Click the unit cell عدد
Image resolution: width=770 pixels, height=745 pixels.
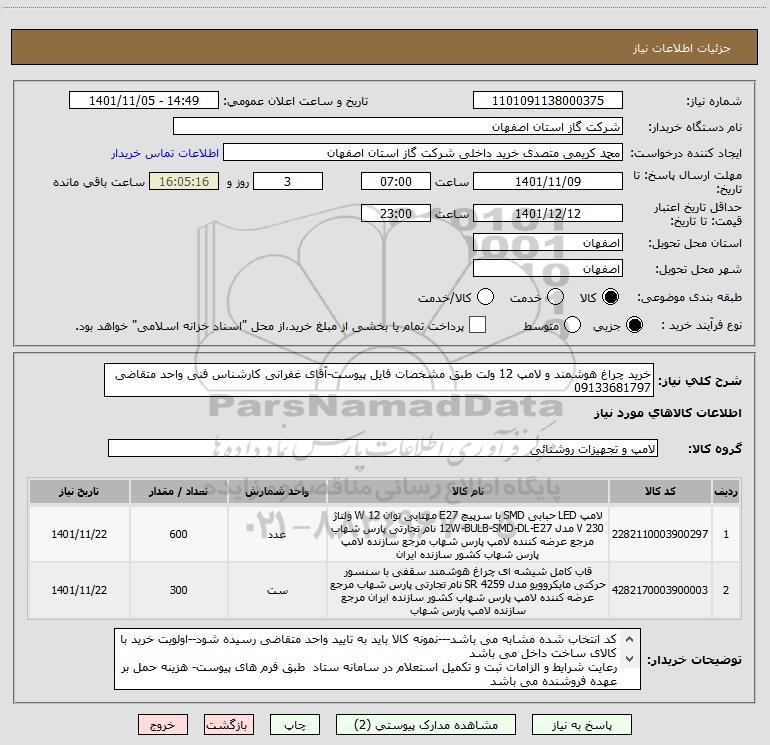pos(277,534)
